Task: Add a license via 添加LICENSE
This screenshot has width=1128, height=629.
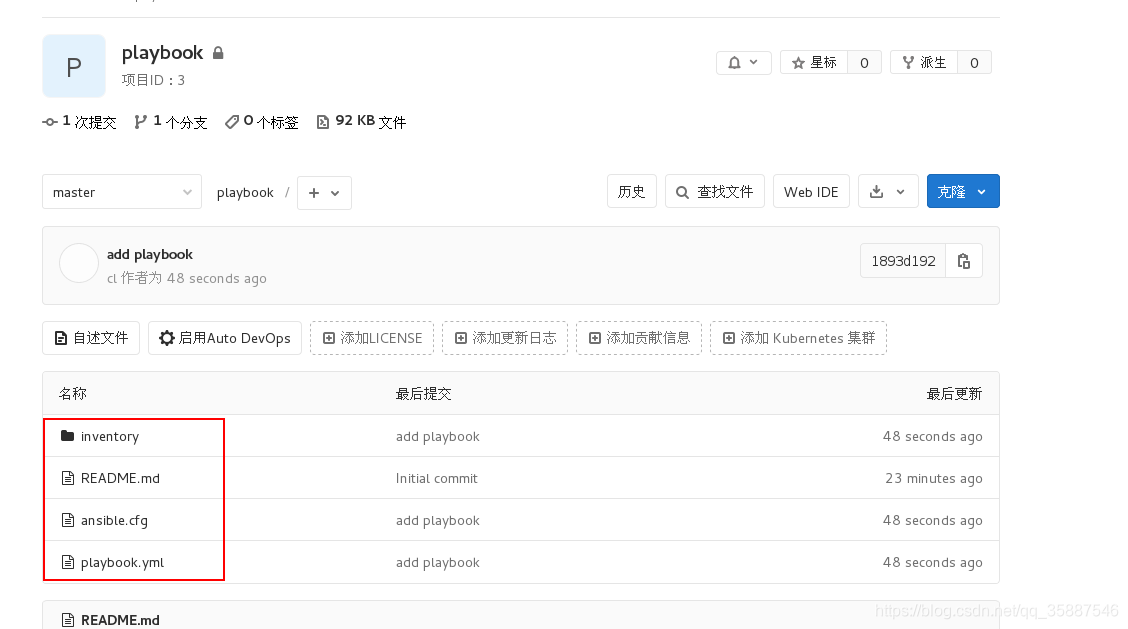Action: pyautogui.click(x=372, y=338)
